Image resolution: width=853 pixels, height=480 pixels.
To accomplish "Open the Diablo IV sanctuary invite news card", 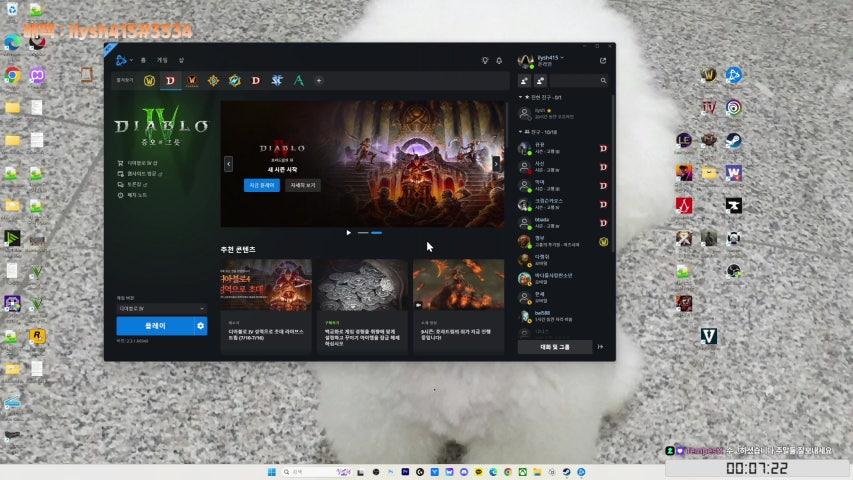I will pyautogui.click(x=266, y=306).
